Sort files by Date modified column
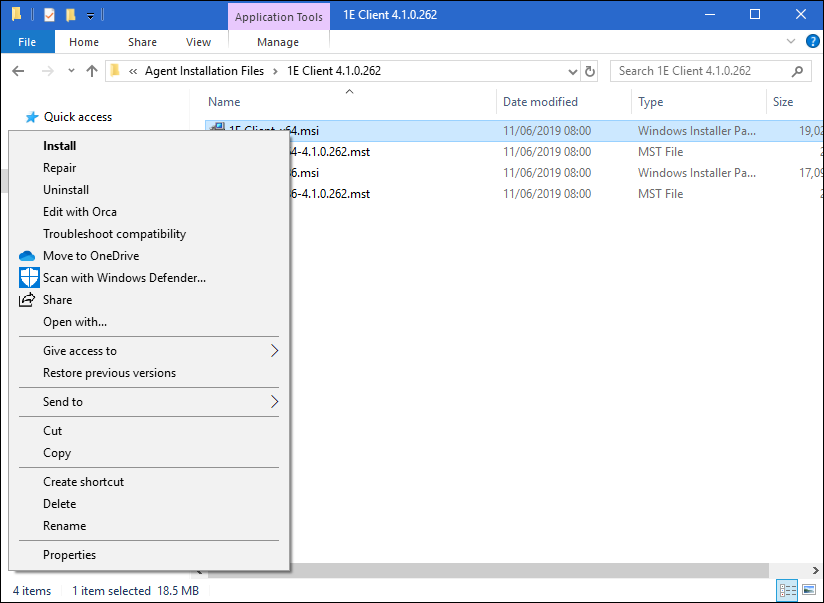824x603 pixels. pos(540,102)
